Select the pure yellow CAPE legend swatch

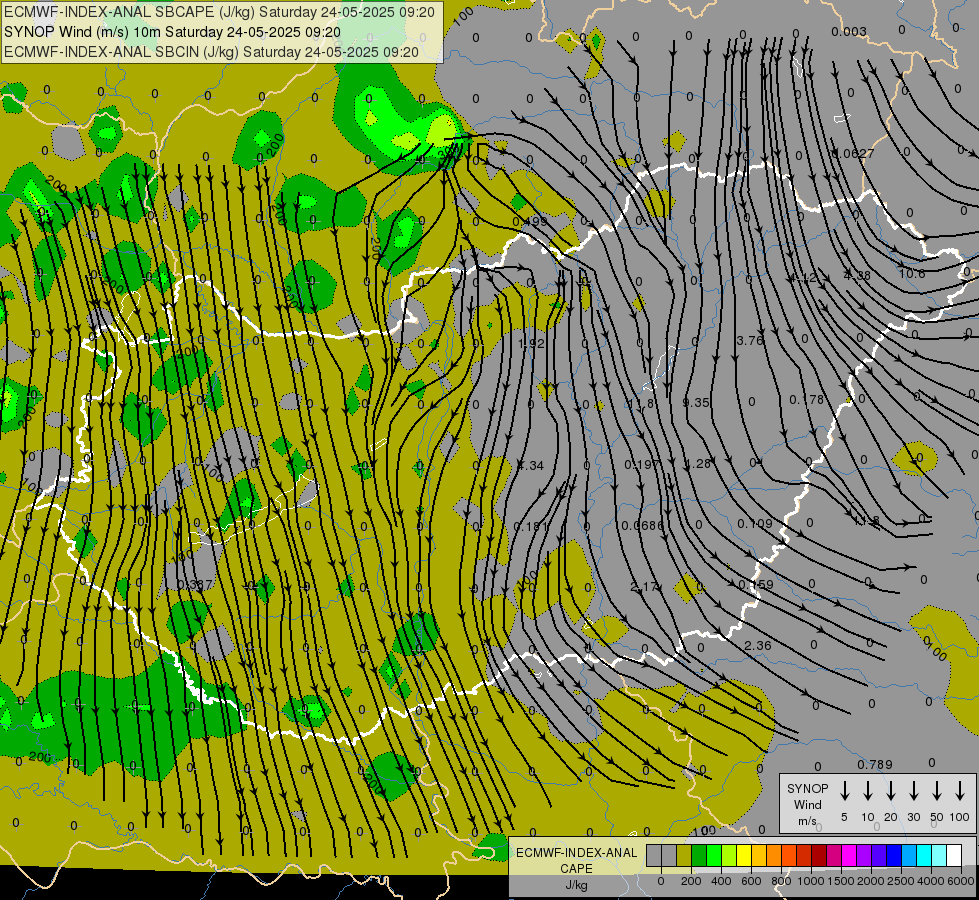click(x=744, y=856)
